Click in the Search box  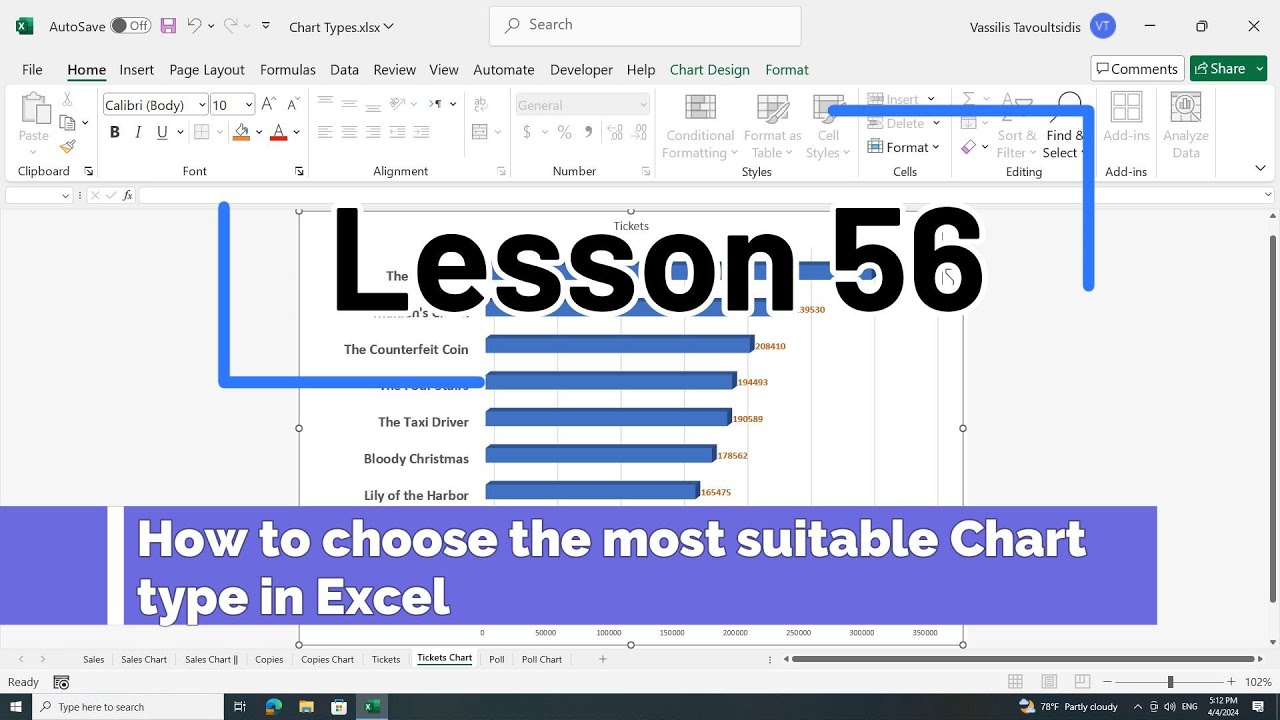645,25
